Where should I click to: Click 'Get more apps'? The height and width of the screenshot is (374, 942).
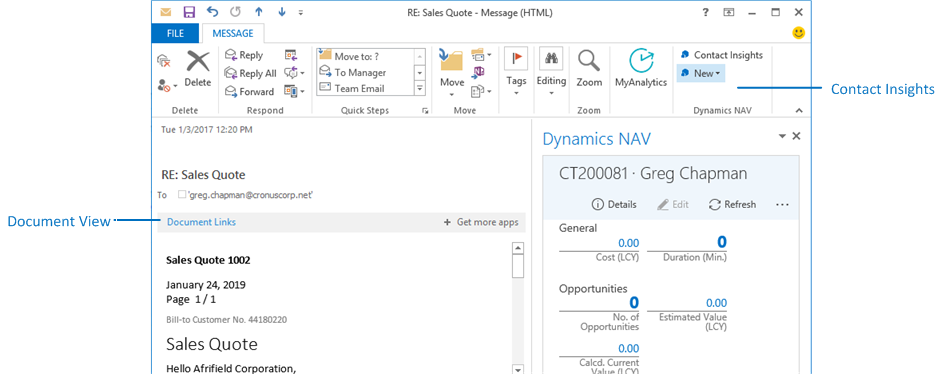click(x=481, y=222)
